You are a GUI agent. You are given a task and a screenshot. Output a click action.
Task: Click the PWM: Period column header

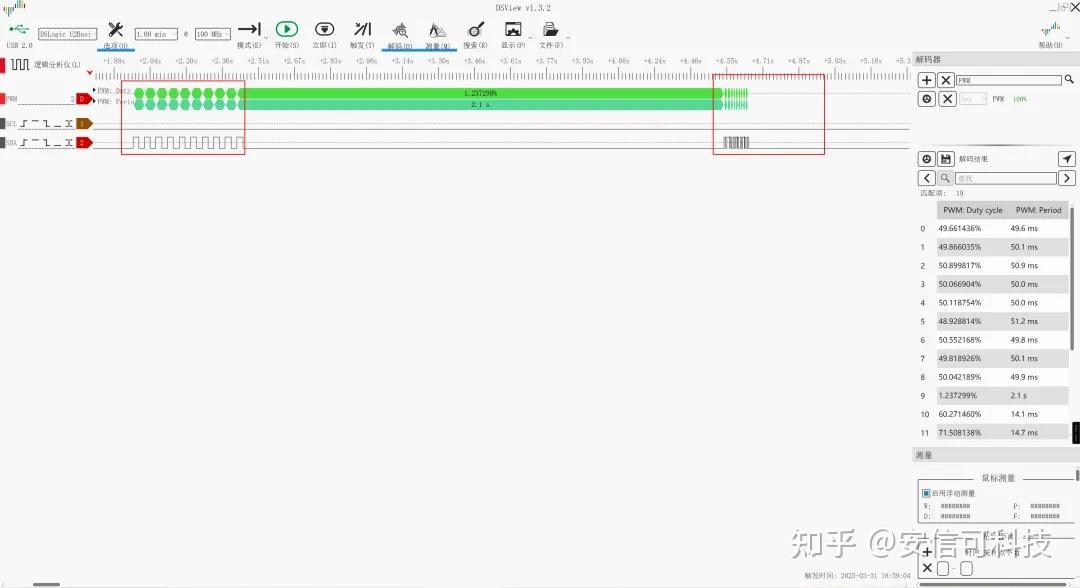[x=1039, y=210]
